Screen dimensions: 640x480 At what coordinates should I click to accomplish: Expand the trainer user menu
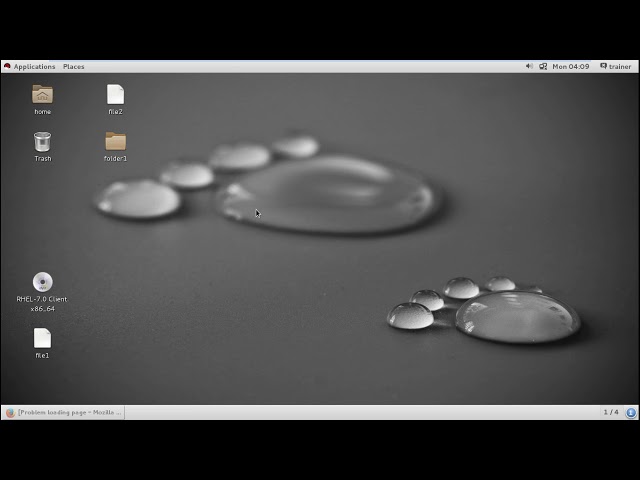[x=616, y=67]
